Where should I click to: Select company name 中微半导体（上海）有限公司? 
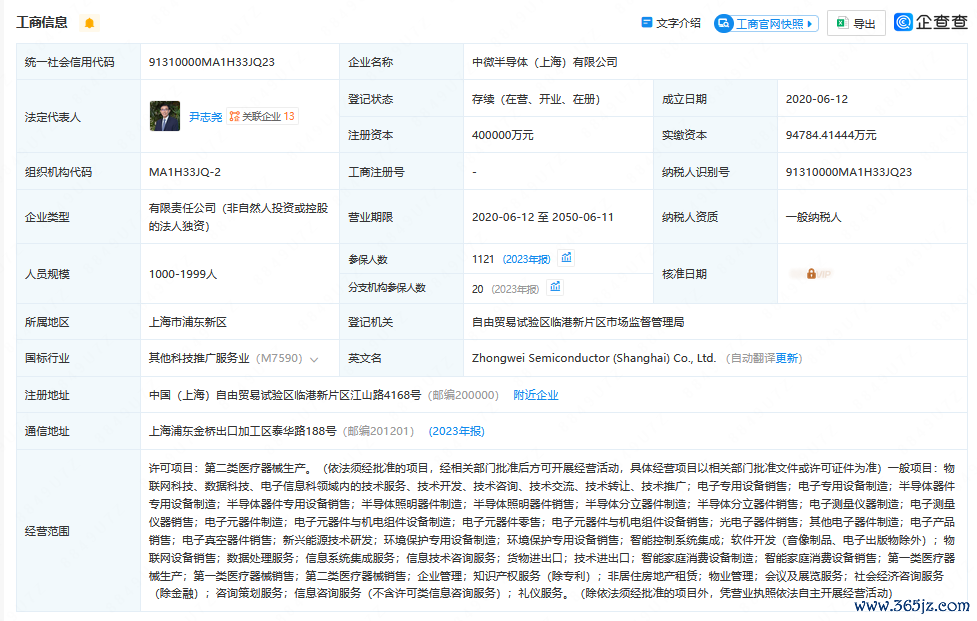tap(545, 62)
